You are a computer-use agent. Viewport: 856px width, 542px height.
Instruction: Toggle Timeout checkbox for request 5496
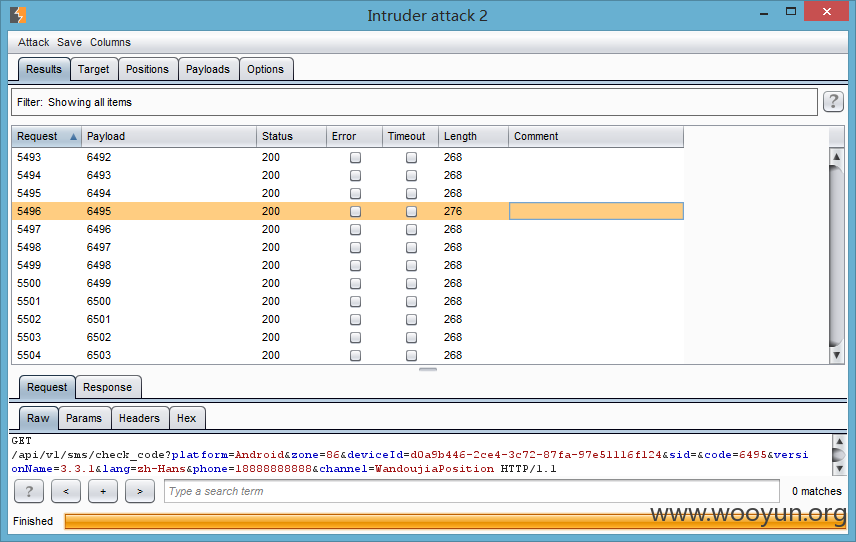[412, 211]
